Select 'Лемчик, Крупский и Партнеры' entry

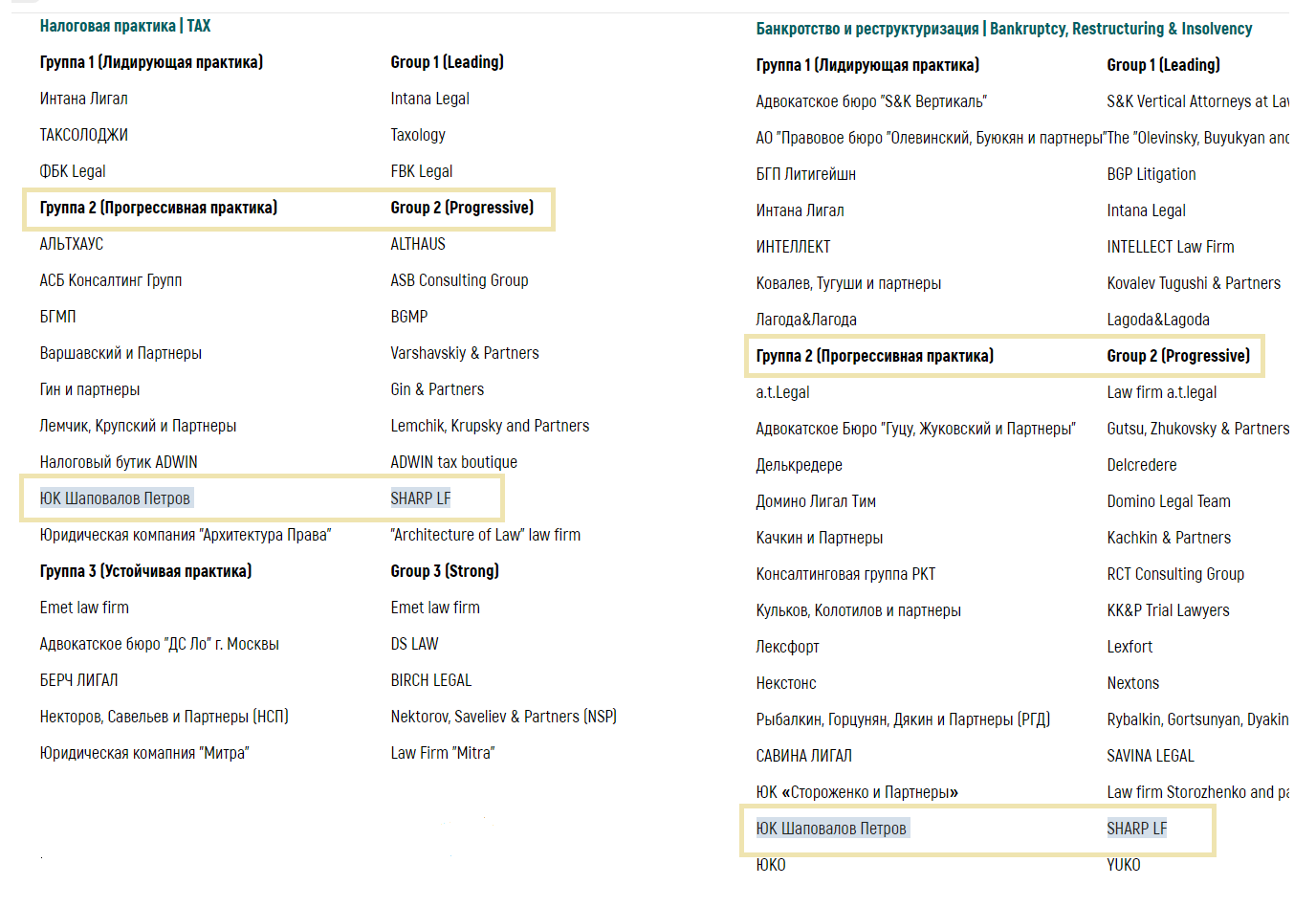[x=138, y=426]
